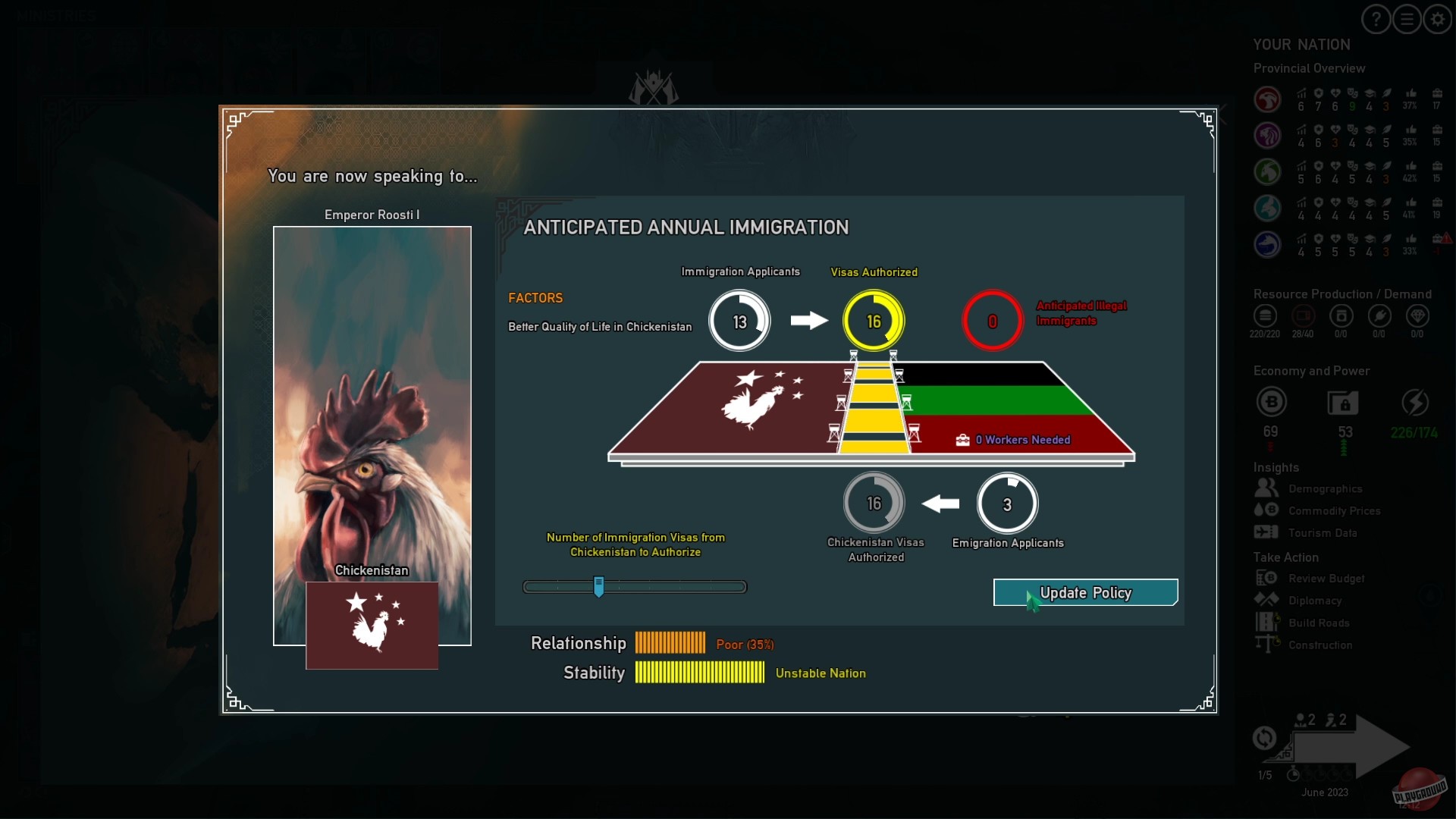Click the Visas Authorized circle showing 16
Image resolution: width=1456 pixels, height=819 pixels.
873,320
